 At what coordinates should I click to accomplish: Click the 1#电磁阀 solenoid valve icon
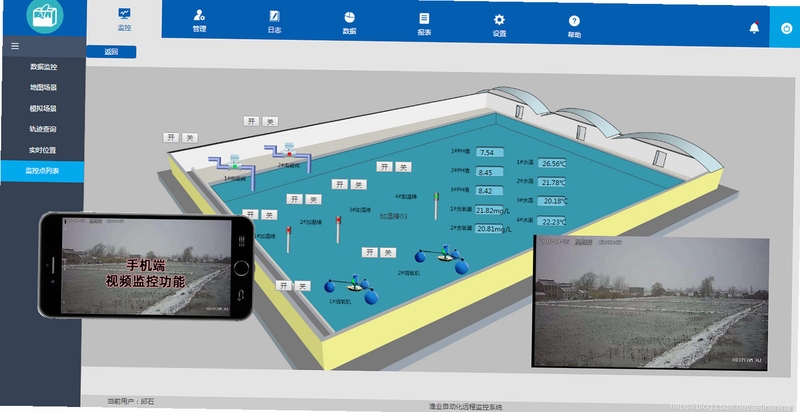[x=235, y=165]
